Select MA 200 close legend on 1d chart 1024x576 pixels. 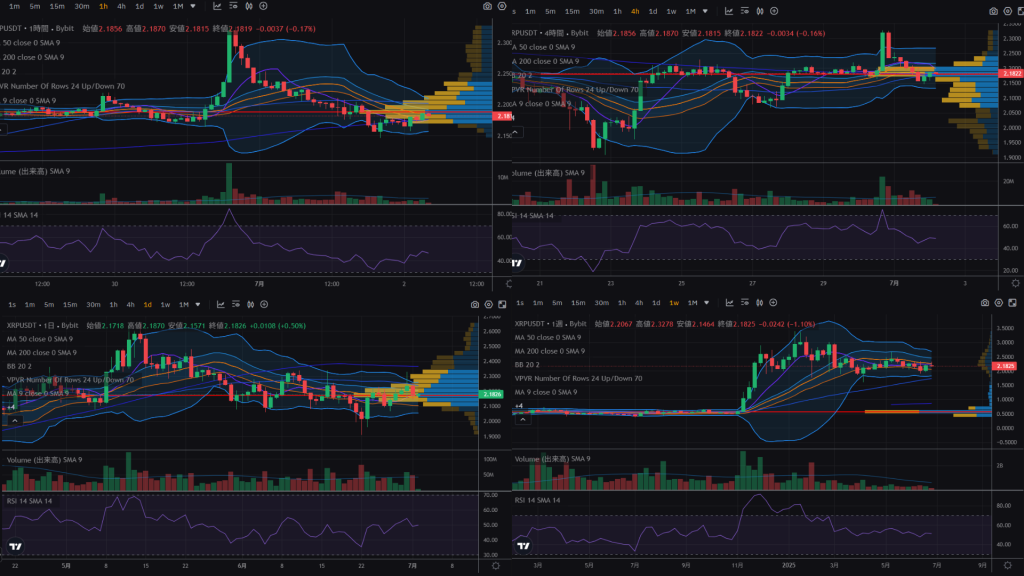point(42,353)
